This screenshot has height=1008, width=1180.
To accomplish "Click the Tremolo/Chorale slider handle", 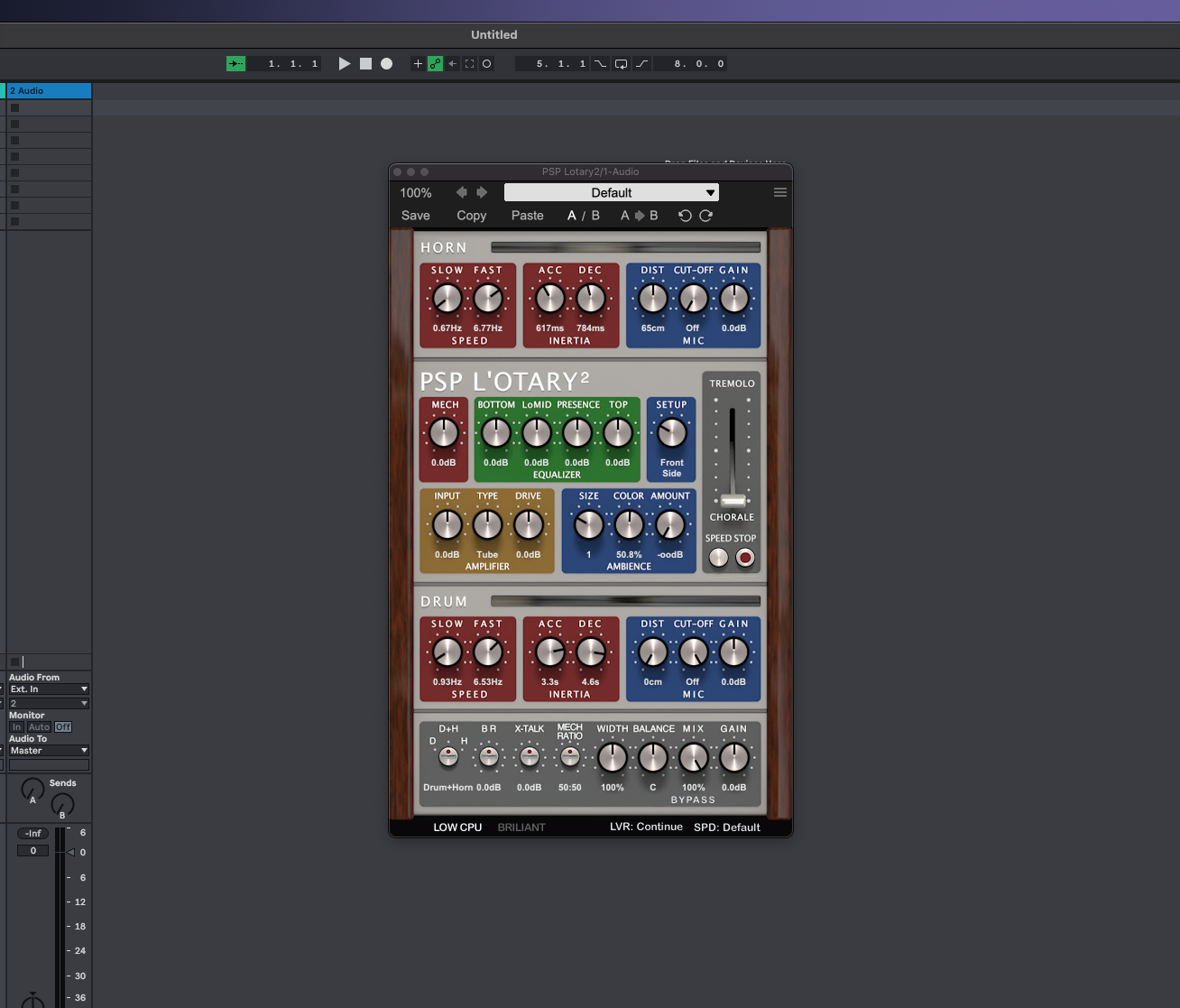I will click(733, 500).
